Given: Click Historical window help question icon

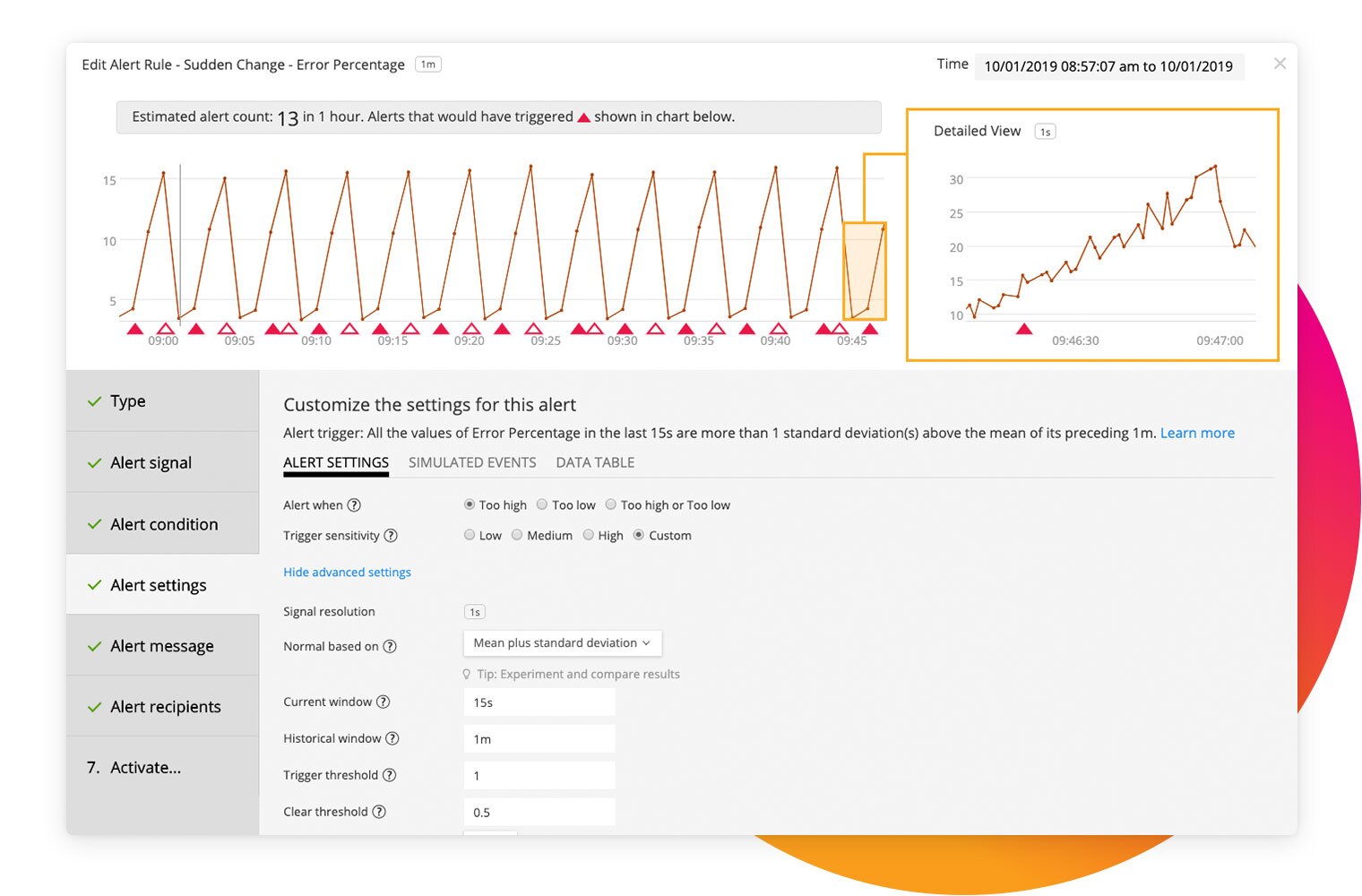Looking at the screenshot, I should 392,739.
